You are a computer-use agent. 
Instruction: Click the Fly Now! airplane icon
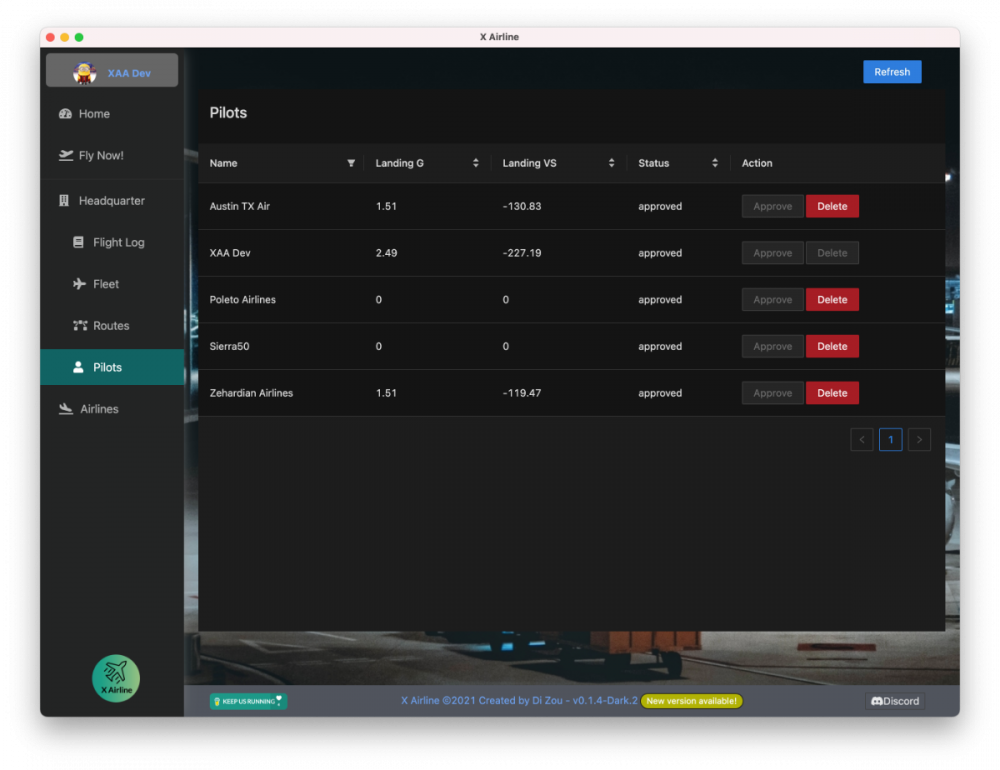pos(66,155)
